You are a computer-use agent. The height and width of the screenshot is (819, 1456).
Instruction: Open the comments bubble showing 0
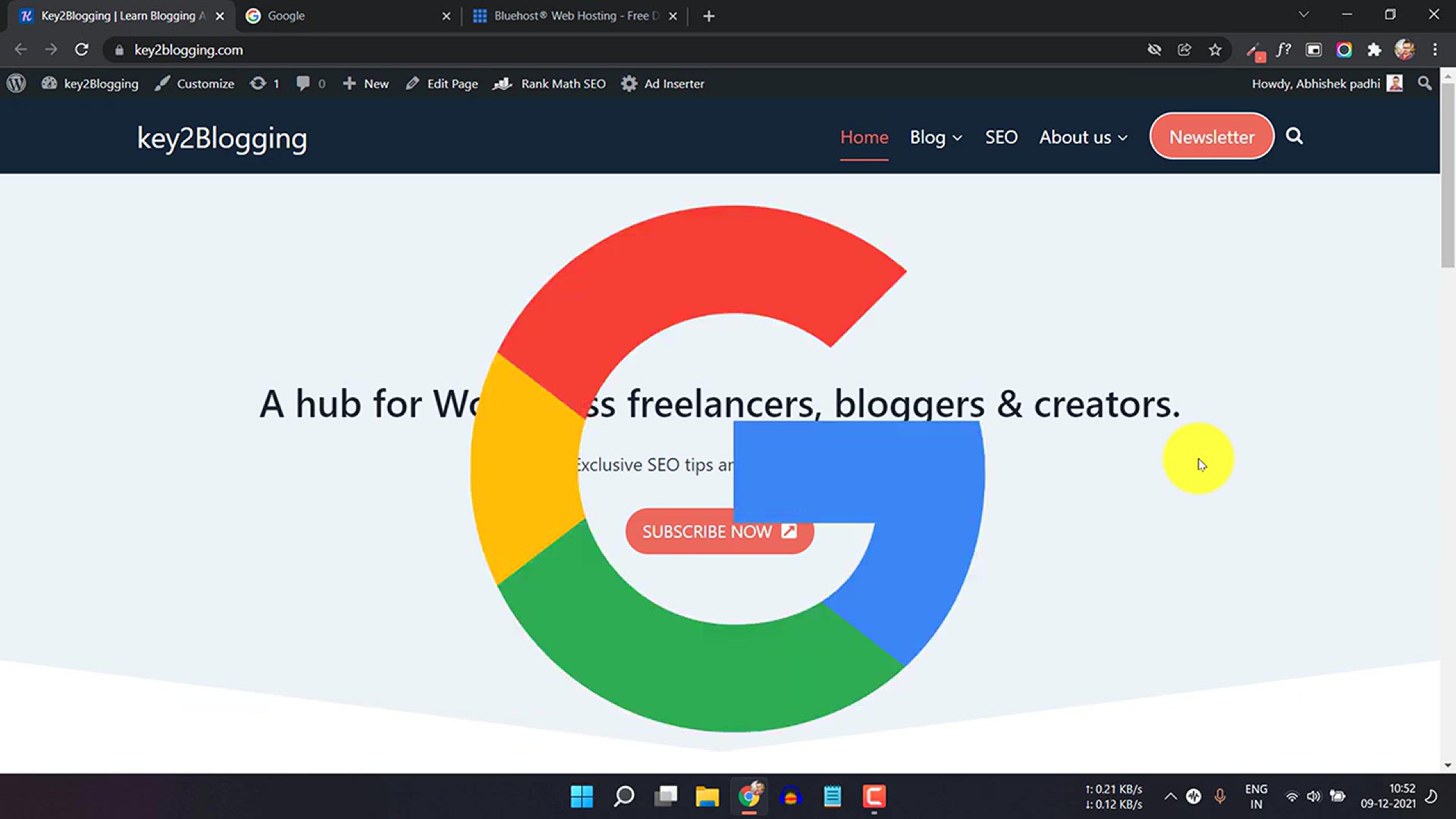tap(311, 83)
